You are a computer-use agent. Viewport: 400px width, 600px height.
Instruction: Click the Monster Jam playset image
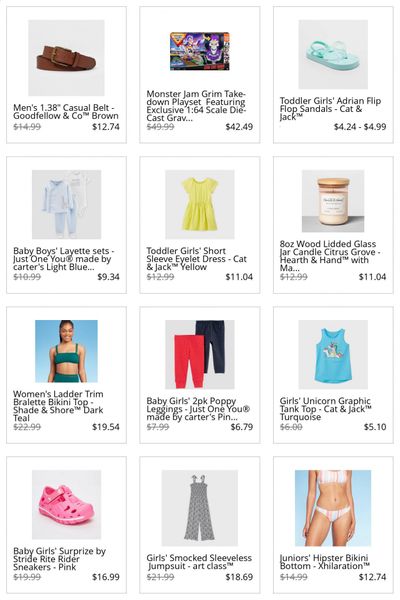199,51
